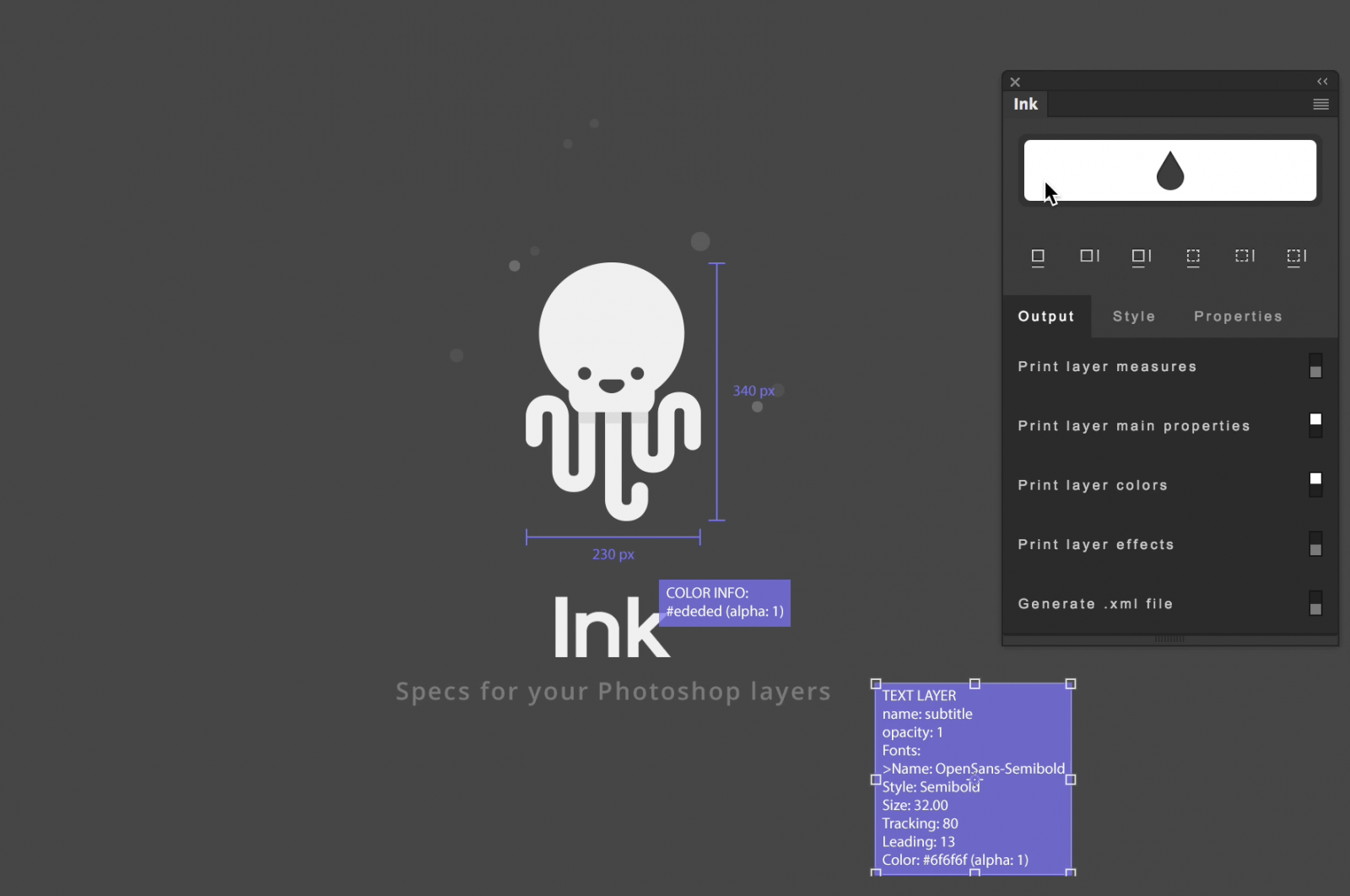1350x896 pixels.
Task: Enable the Print layer measures toggle
Action: [x=1315, y=367]
